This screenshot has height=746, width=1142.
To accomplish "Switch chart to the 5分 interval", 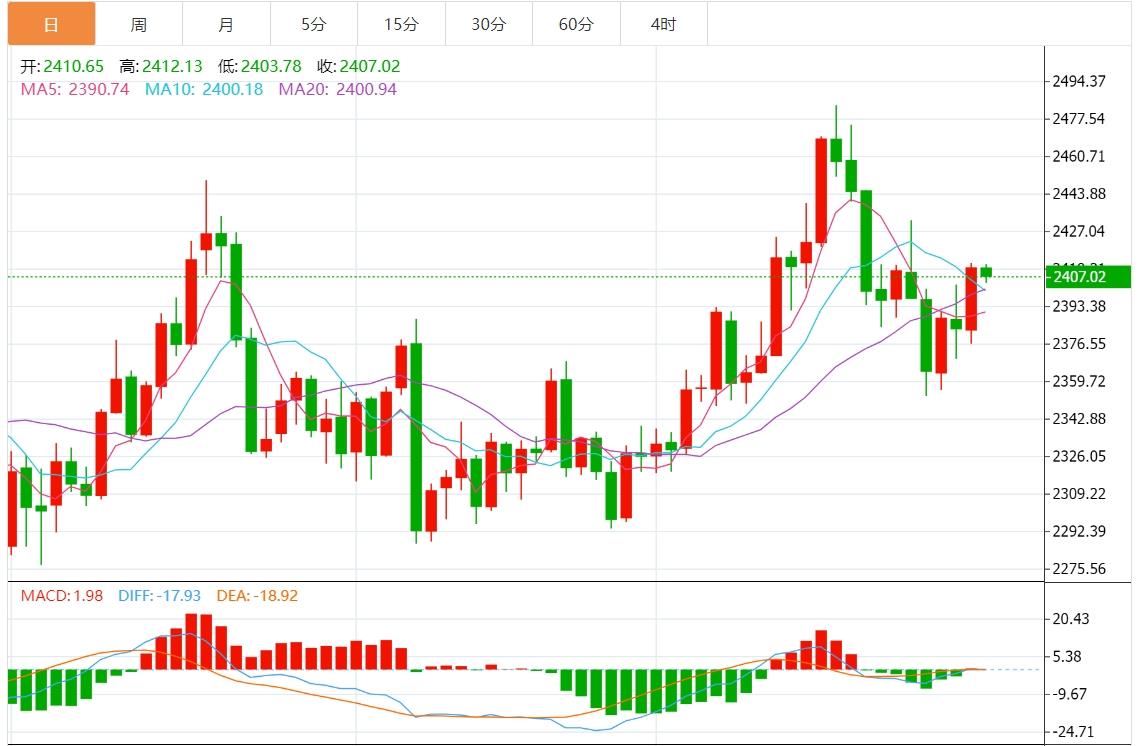I will point(313,24).
